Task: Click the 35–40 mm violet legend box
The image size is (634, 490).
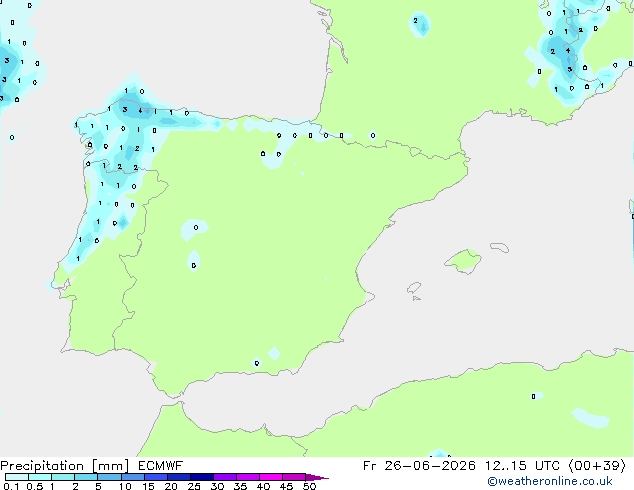Action: 248,477
